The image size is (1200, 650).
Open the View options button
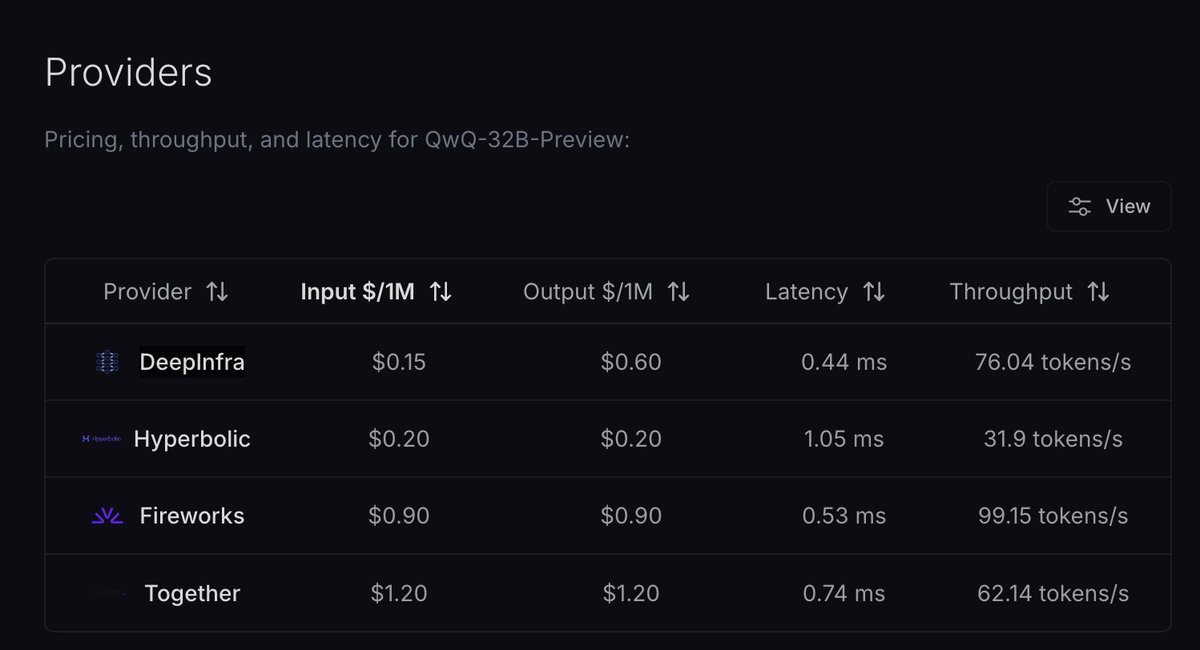[1109, 206]
